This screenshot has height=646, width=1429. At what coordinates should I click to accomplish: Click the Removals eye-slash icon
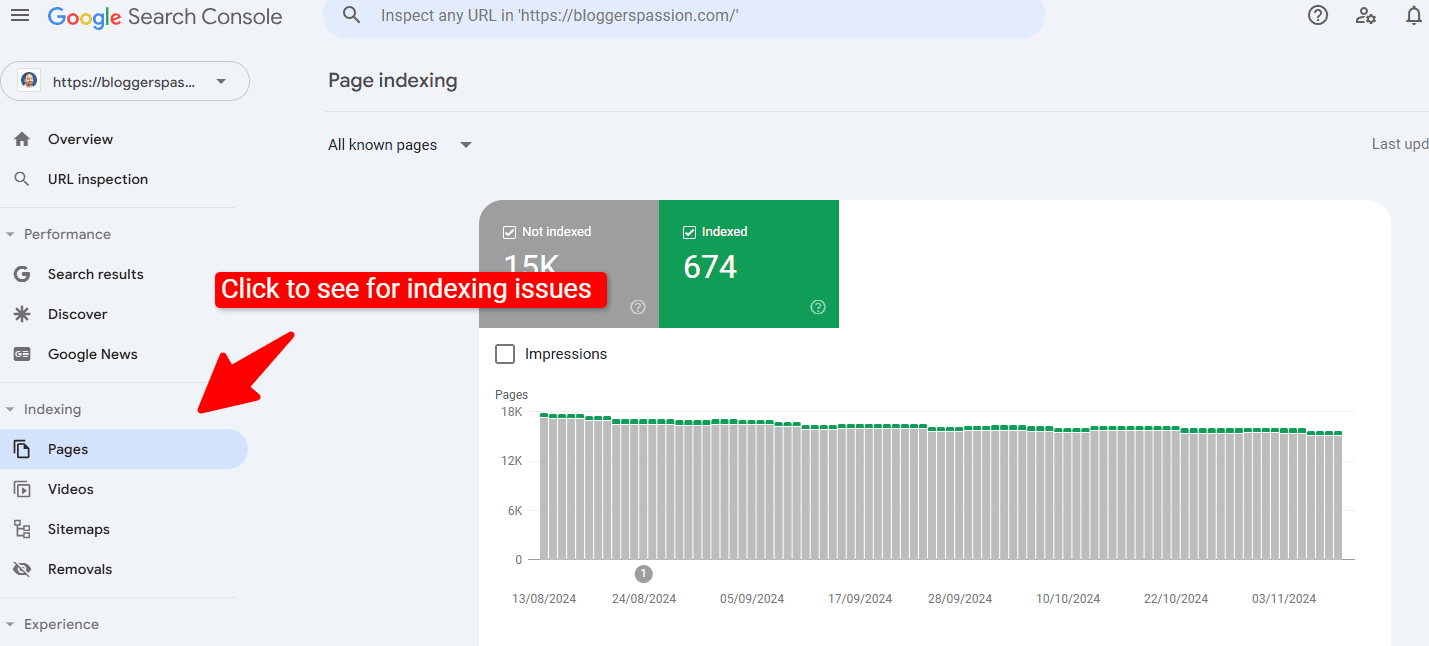coord(22,569)
